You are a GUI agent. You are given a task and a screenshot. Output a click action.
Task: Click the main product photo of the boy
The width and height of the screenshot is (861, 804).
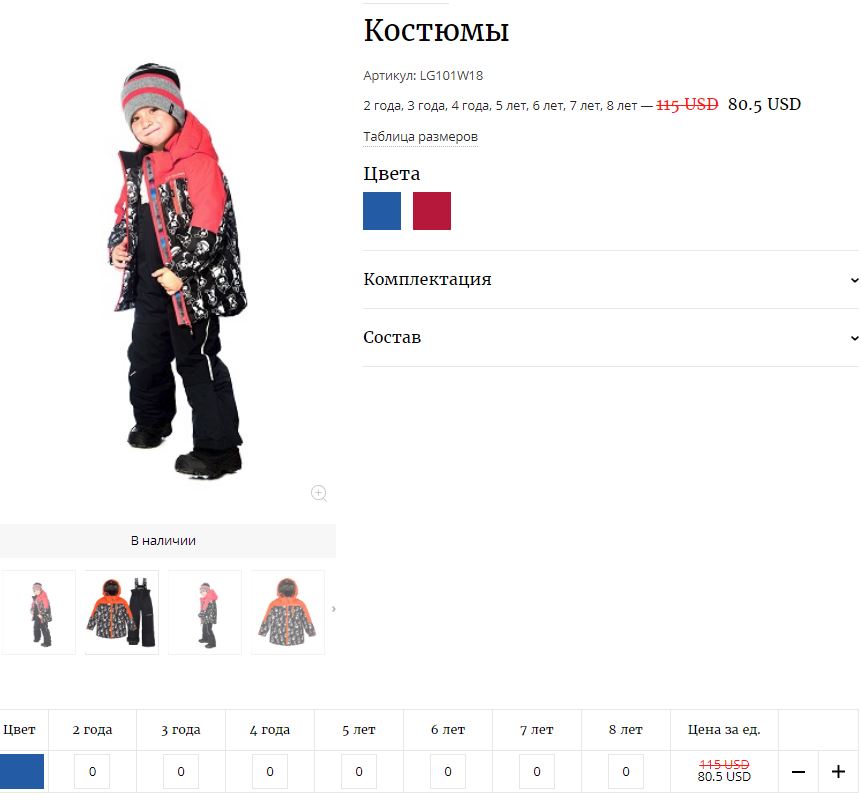[177, 270]
